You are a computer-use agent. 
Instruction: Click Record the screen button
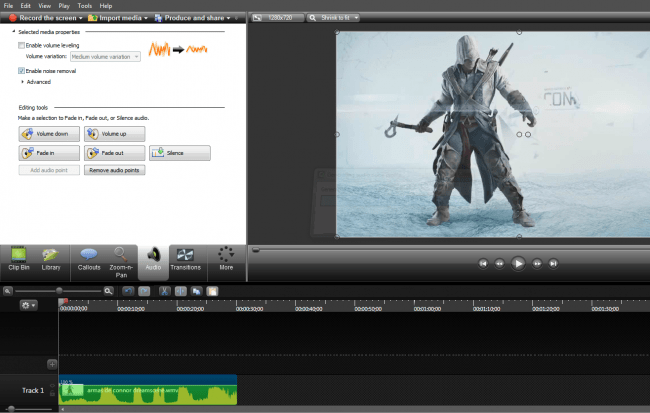(43, 18)
